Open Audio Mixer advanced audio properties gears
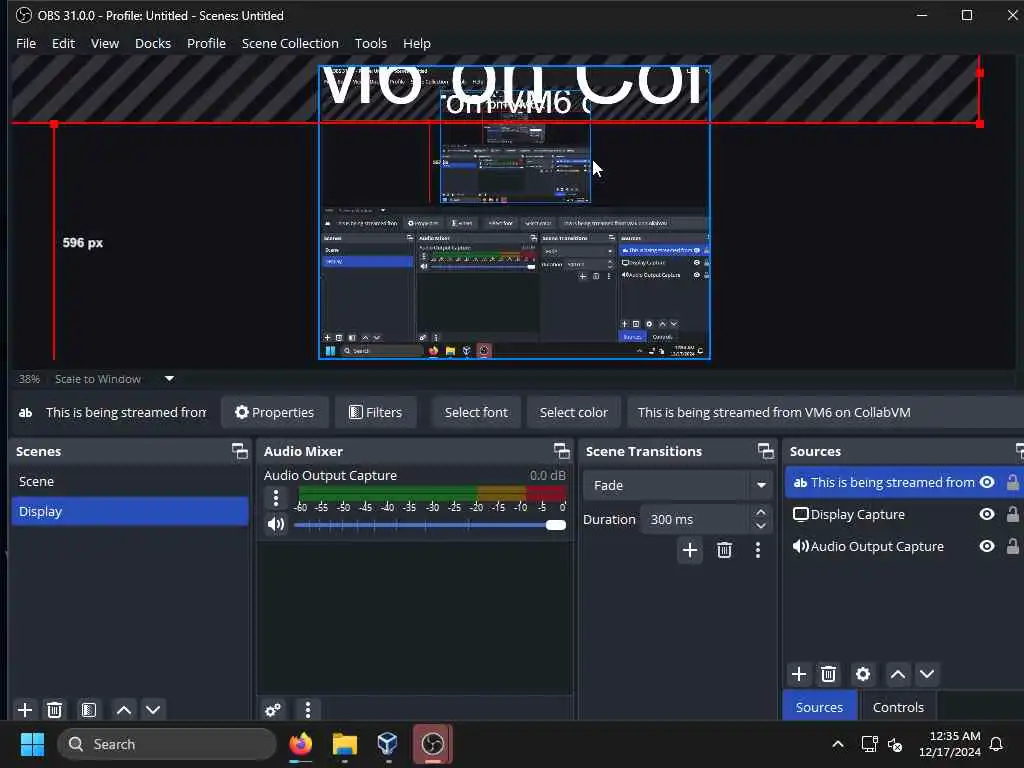This screenshot has height=768, width=1024. click(x=273, y=709)
